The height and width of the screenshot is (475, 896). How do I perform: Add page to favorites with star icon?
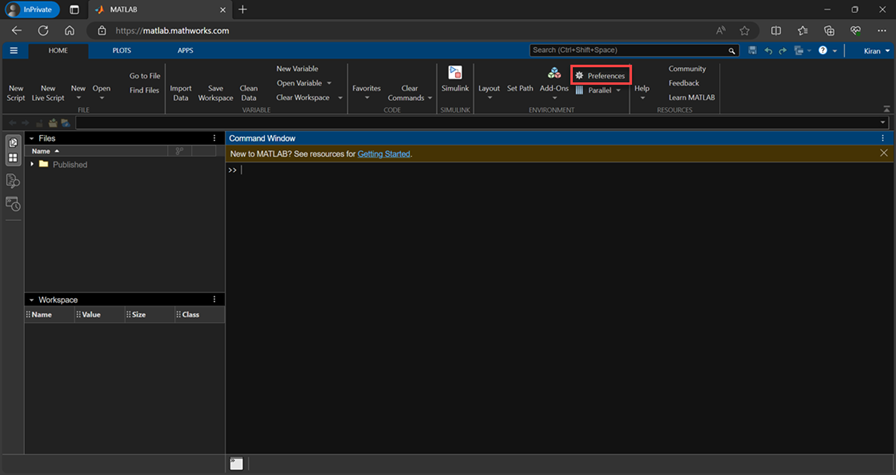point(744,31)
